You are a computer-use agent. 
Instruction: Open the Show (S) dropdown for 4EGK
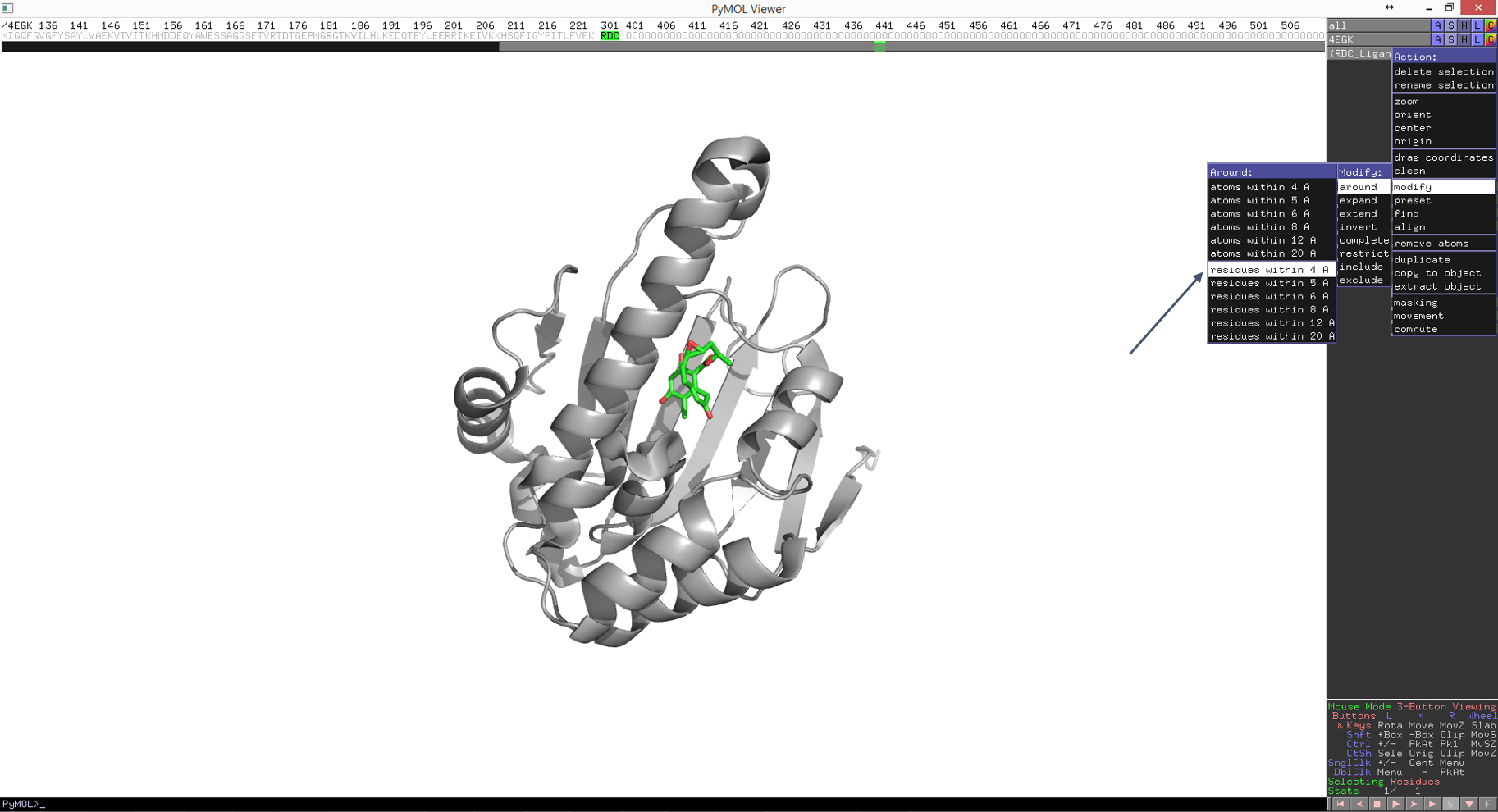coord(1450,39)
